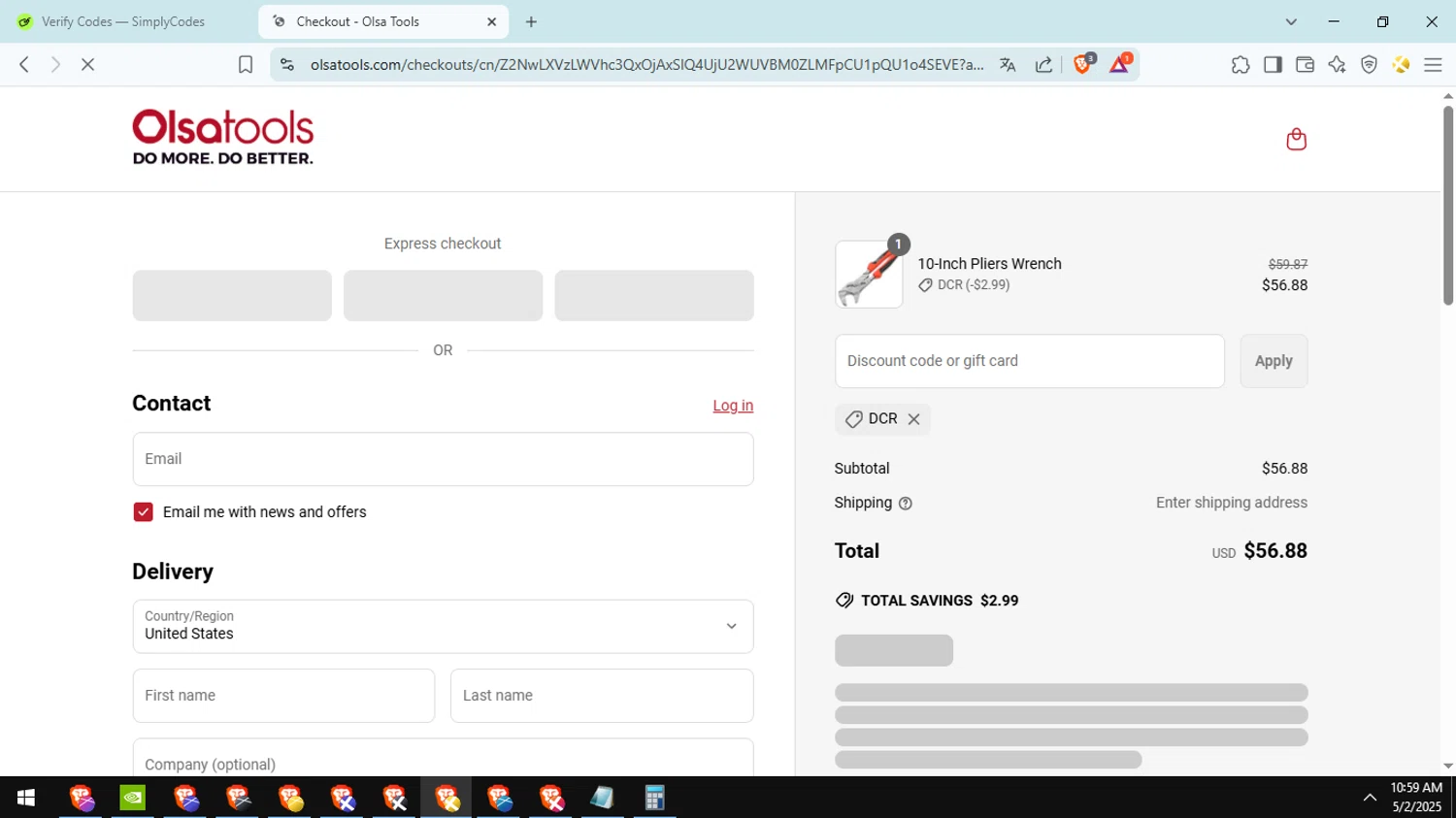Close the Checkout - Olsa Tools tab
This screenshot has width=1456, height=818.
click(491, 21)
